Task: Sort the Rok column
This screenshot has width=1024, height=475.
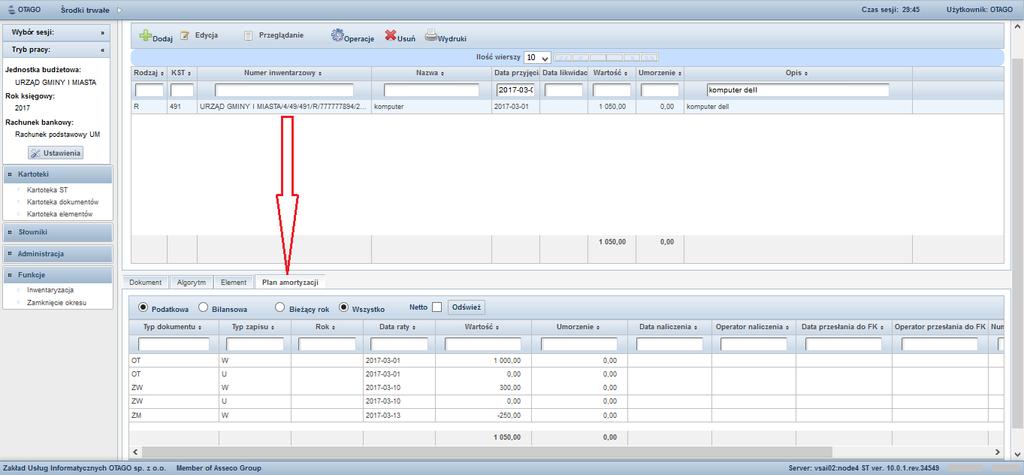Action: click(x=334, y=327)
